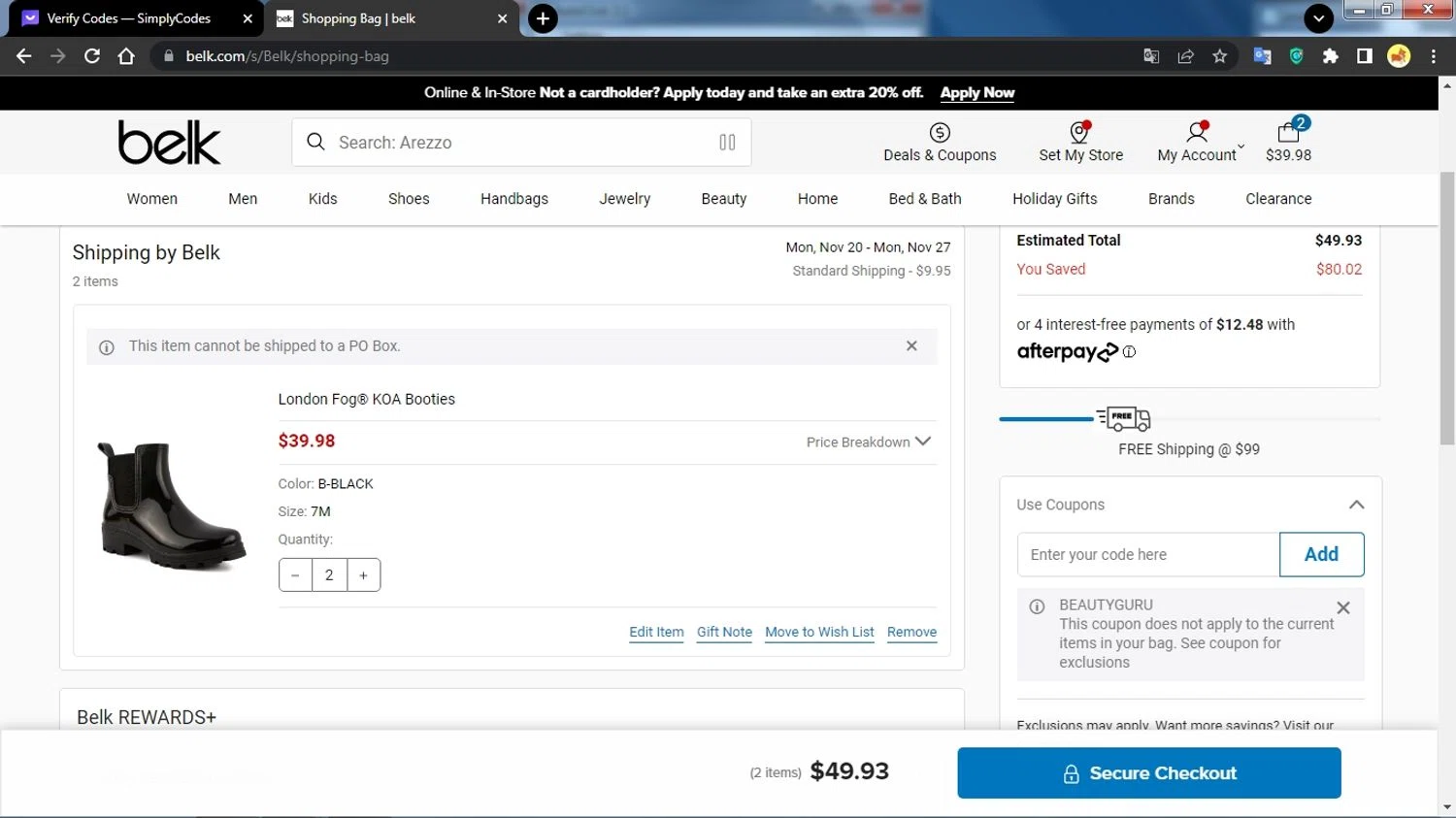Open the Shoes menu
The width and height of the screenshot is (1456, 818).
pyautogui.click(x=409, y=199)
